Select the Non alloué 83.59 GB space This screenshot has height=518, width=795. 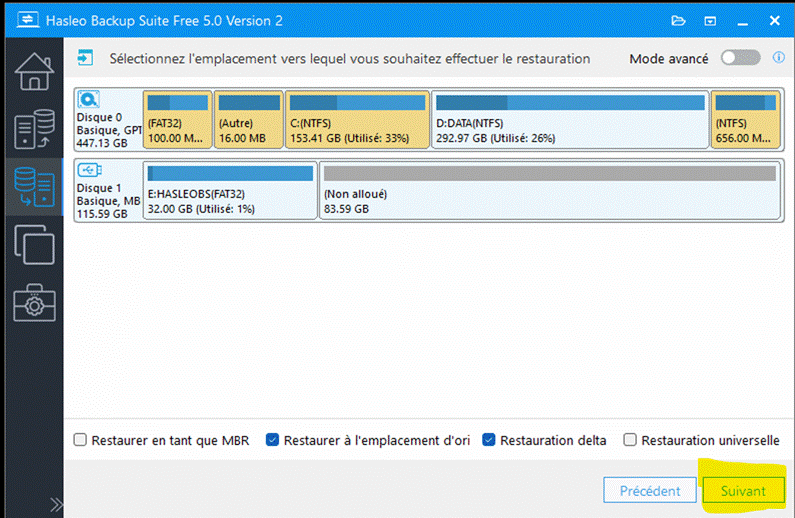[550, 190]
